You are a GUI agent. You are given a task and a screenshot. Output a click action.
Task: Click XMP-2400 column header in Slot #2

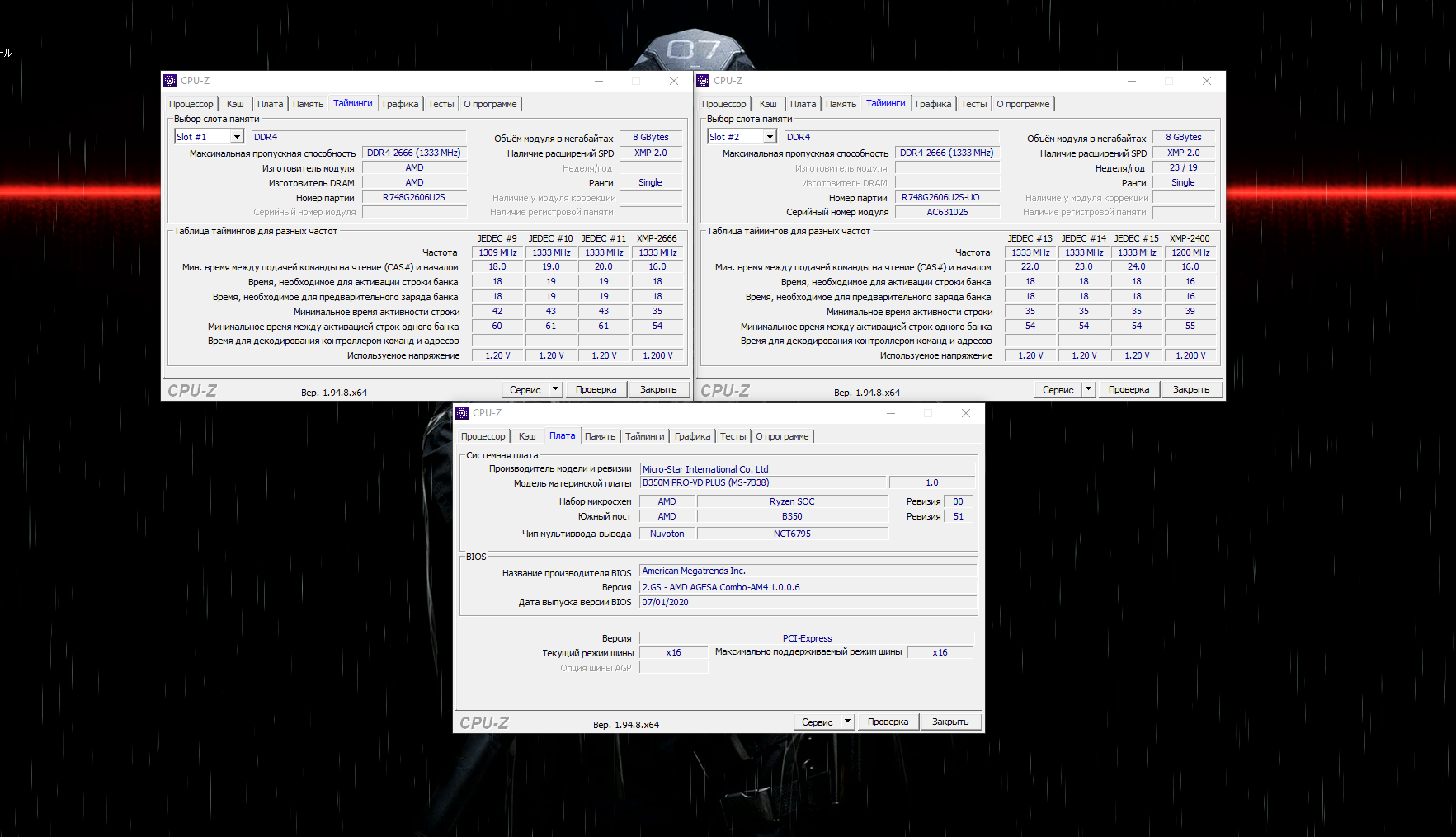[1190, 238]
